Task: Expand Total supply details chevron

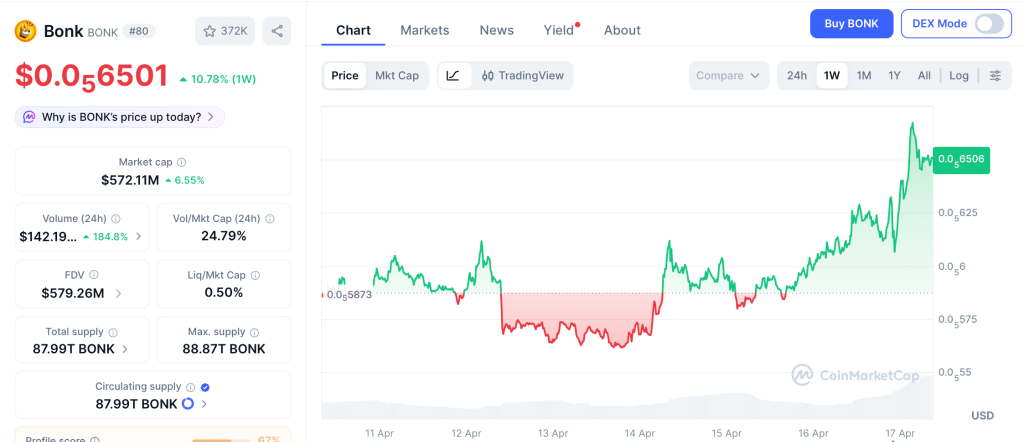Action: tap(125, 349)
